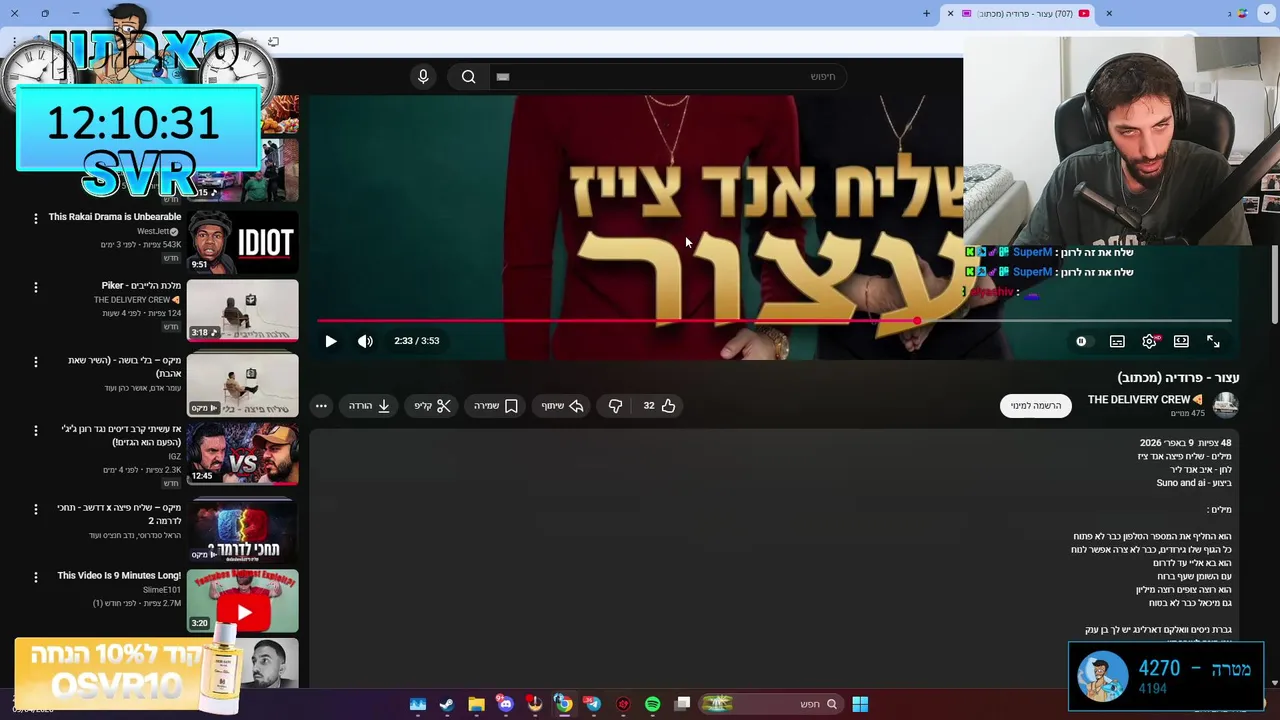1280x720 pixels.
Task: Open Windows Start menu
Action: click(860, 704)
